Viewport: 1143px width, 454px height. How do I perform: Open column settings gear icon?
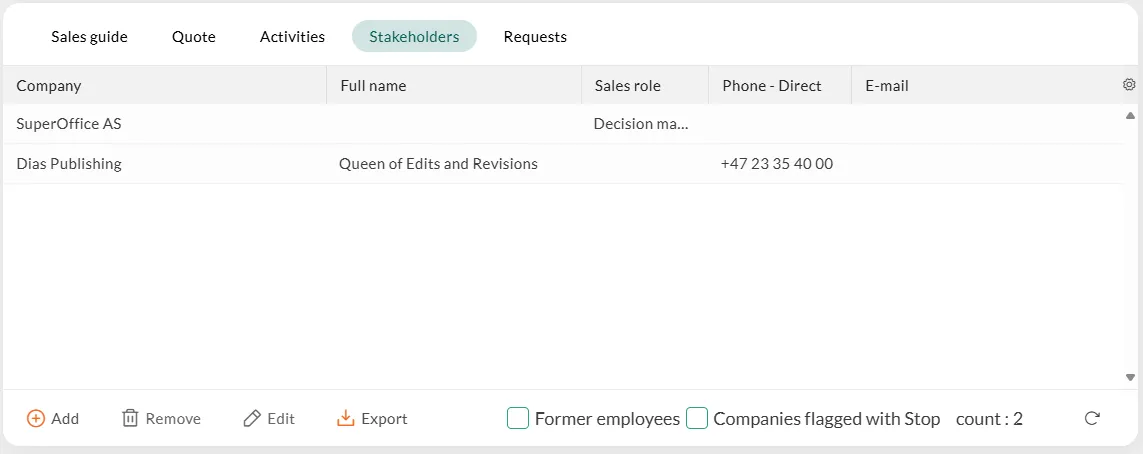coord(1129,85)
